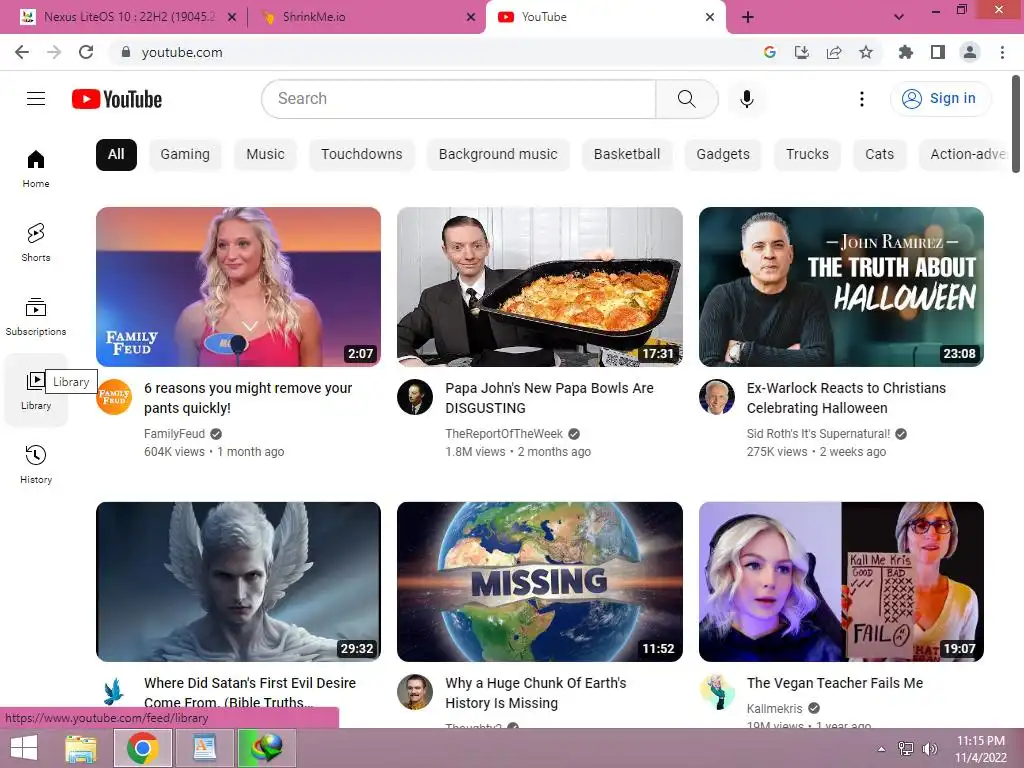Click browser back arrow
This screenshot has height=768, width=1024.
[22, 52]
